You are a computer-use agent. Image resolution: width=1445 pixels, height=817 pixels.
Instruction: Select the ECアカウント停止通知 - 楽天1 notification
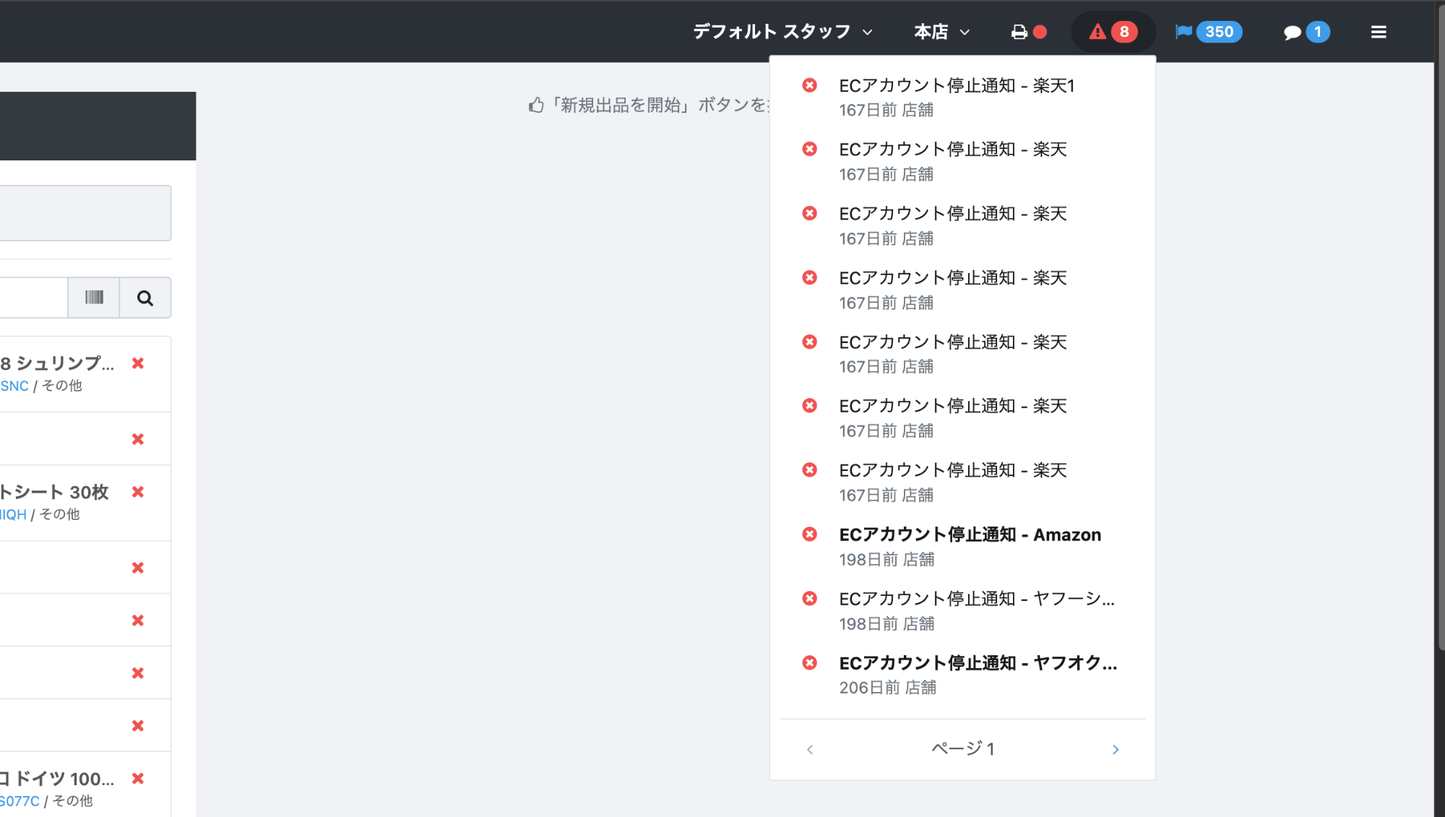957,86
